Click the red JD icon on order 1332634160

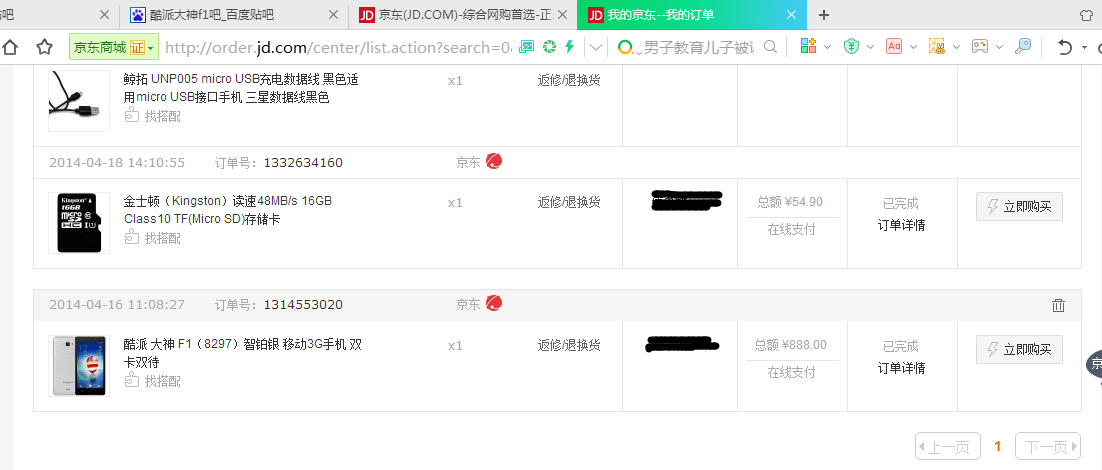pyautogui.click(x=494, y=162)
